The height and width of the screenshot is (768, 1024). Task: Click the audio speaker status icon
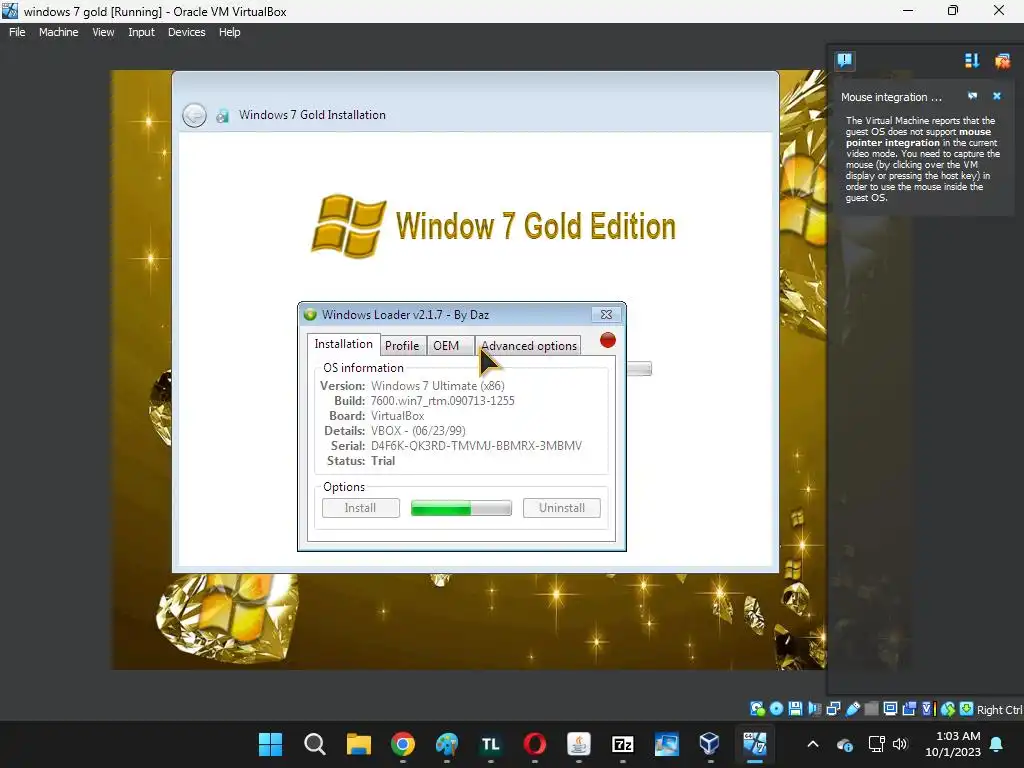[814, 709]
